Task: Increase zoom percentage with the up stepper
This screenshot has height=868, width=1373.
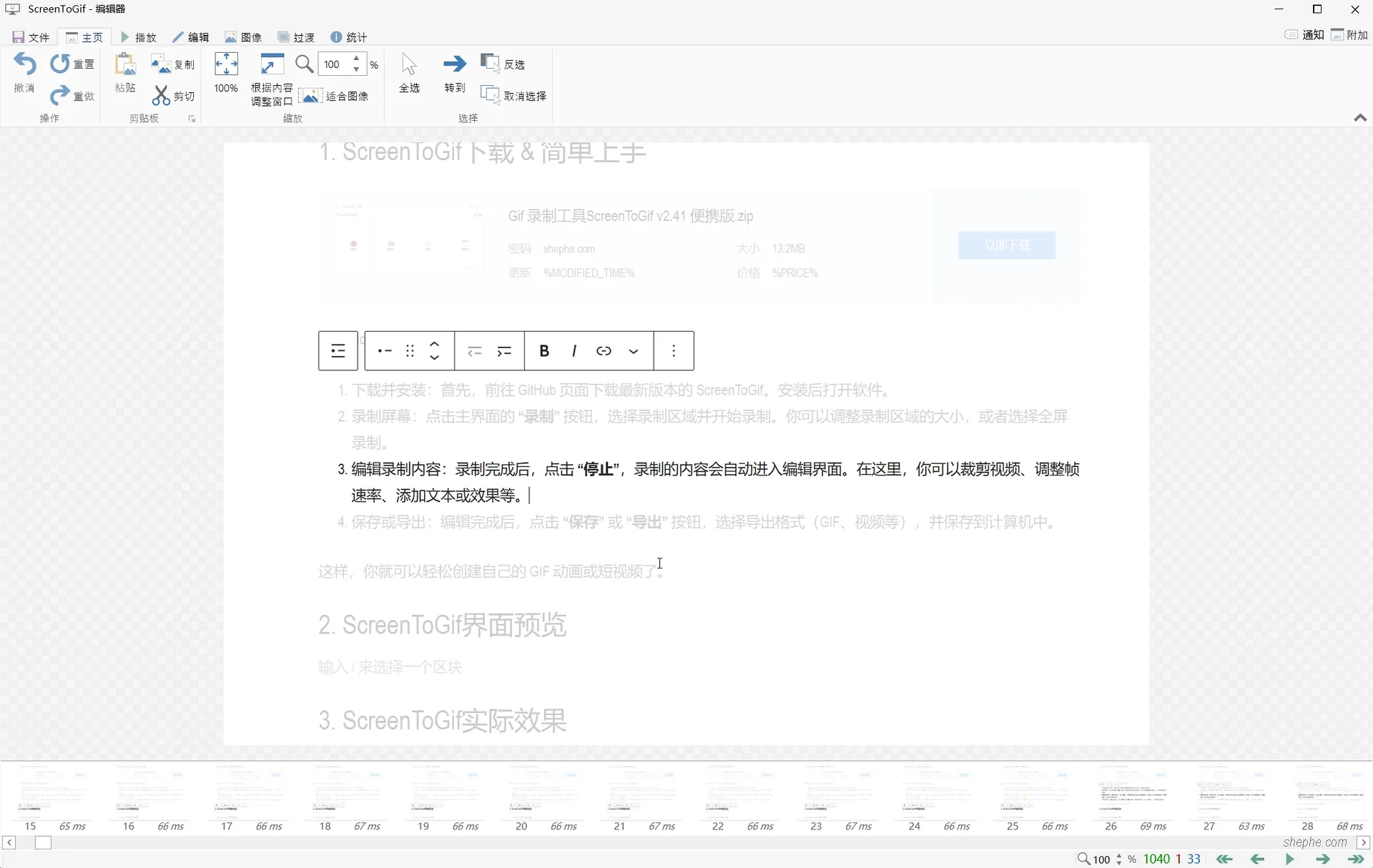Action: tap(356, 59)
